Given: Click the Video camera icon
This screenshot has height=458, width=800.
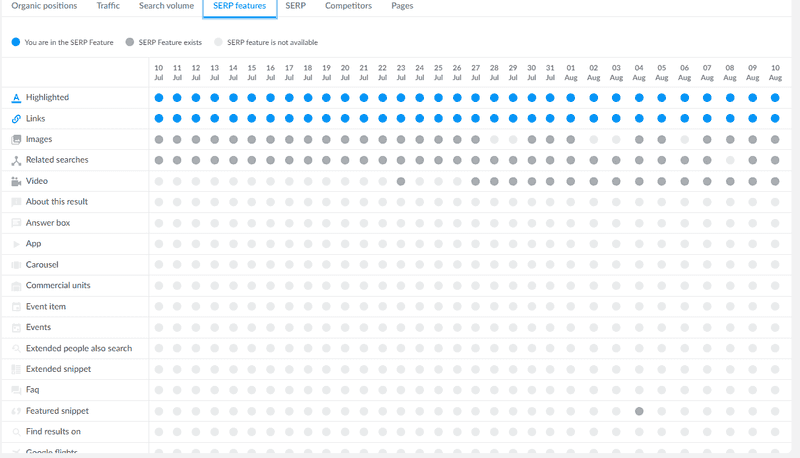Looking at the screenshot, I should coord(16,181).
